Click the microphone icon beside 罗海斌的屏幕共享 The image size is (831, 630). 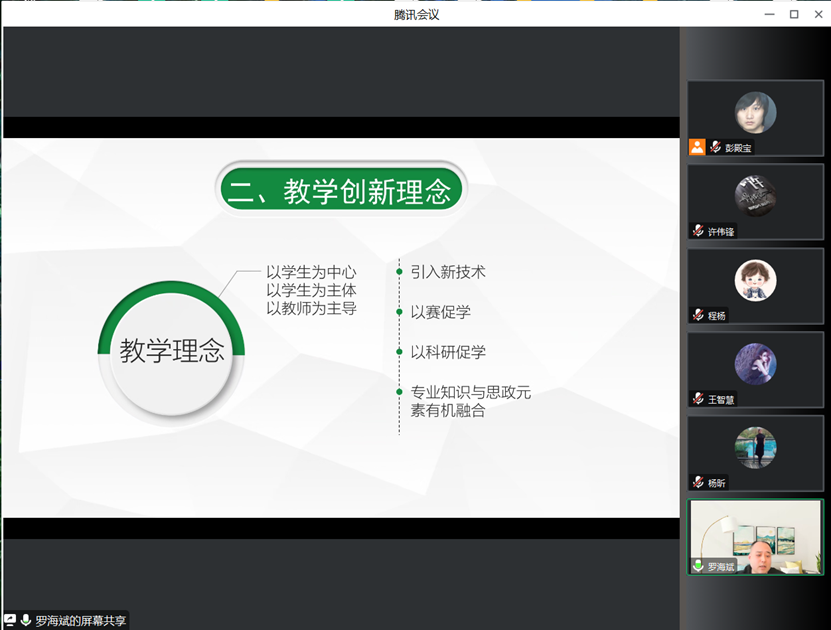(x=25, y=620)
